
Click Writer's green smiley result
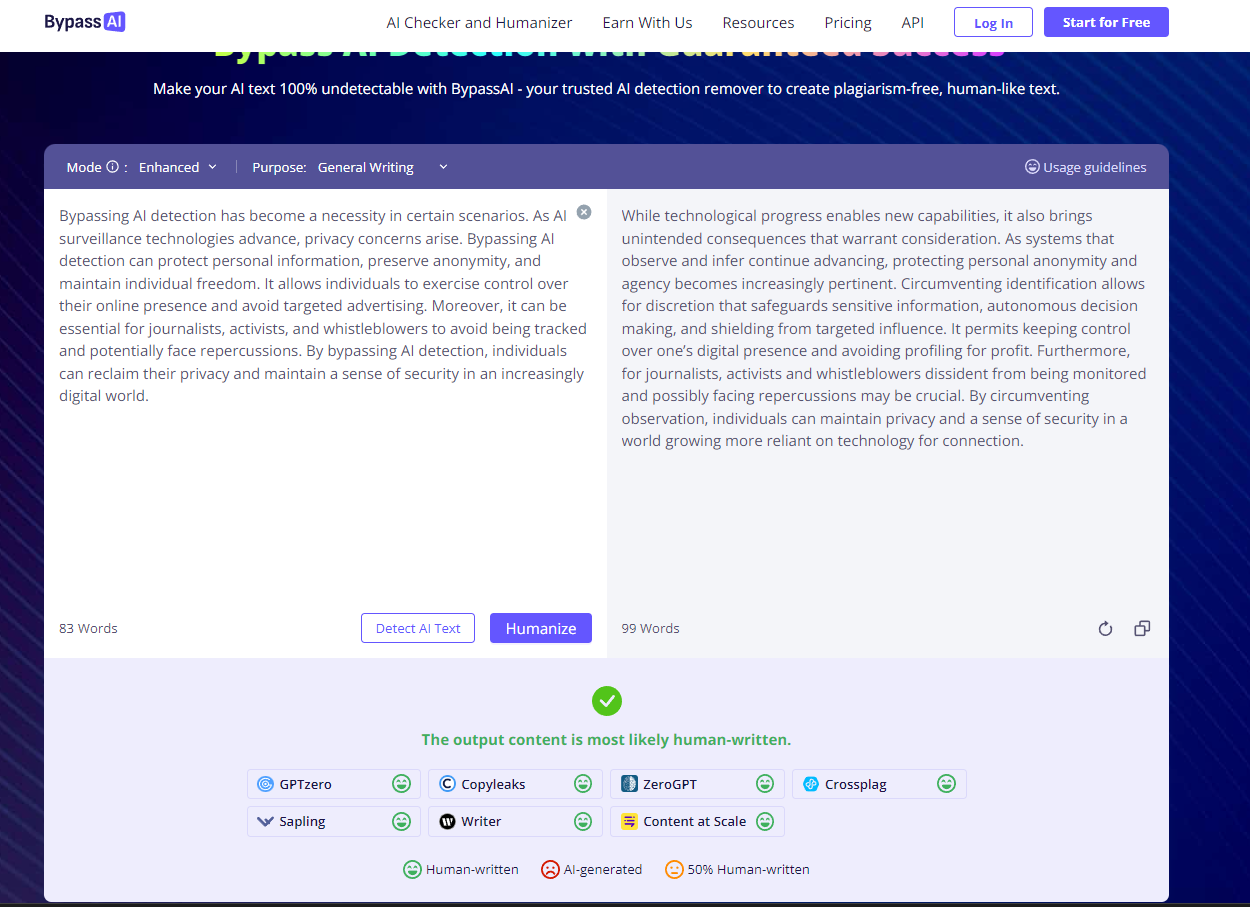coord(583,821)
